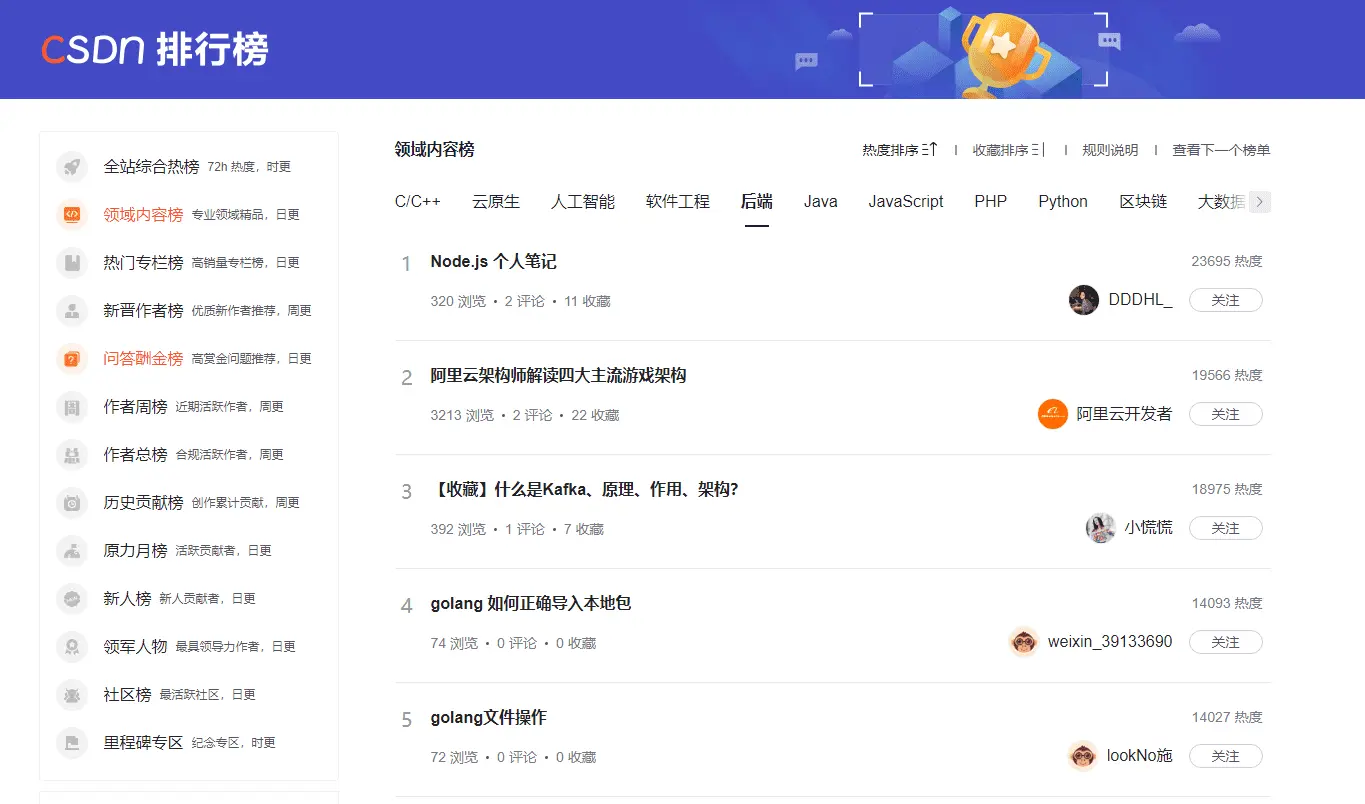Open article golang文件操作
The width and height of the screenshot is (1365, 804).
pyautogui.click(x=489, y=718)
